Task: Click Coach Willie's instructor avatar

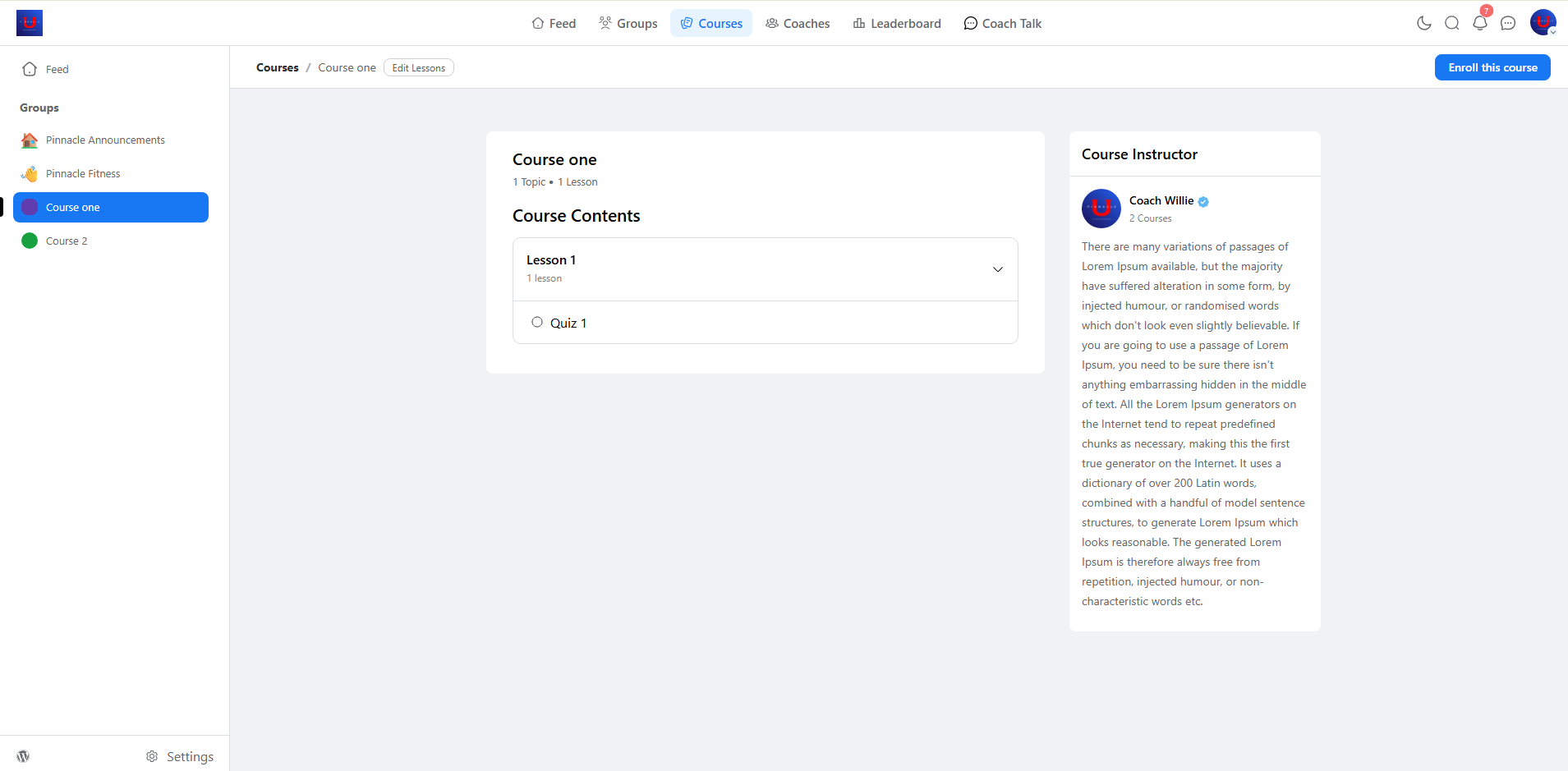Action: (1101, 209)
